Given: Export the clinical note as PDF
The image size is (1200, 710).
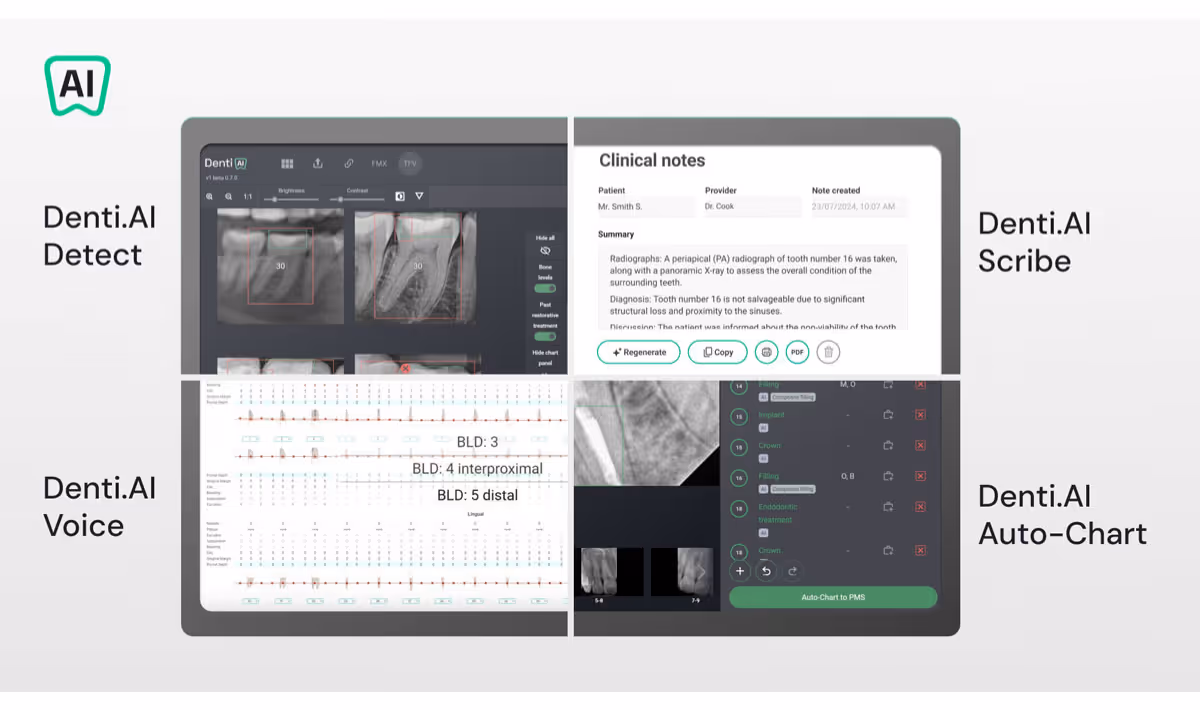Looking at the screenshot, I should (x=797, y=352).
